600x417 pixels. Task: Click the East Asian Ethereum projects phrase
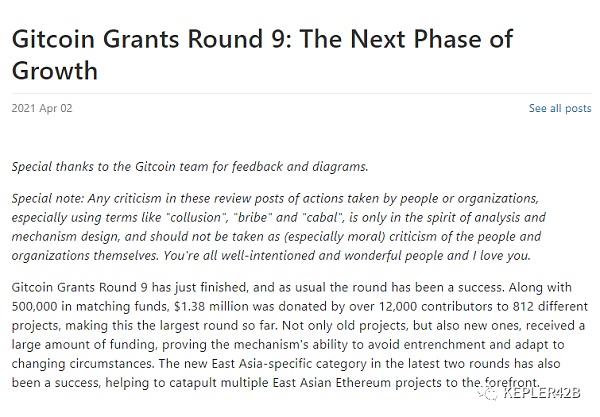332,383
